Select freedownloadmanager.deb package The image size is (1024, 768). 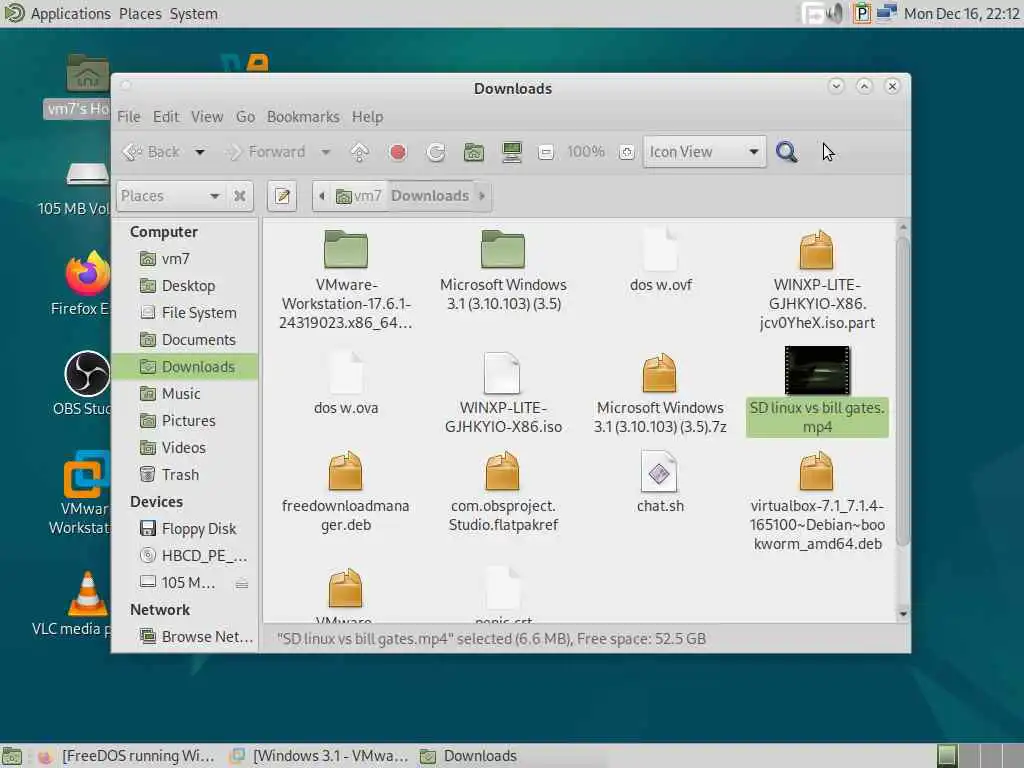click(345, 492)
